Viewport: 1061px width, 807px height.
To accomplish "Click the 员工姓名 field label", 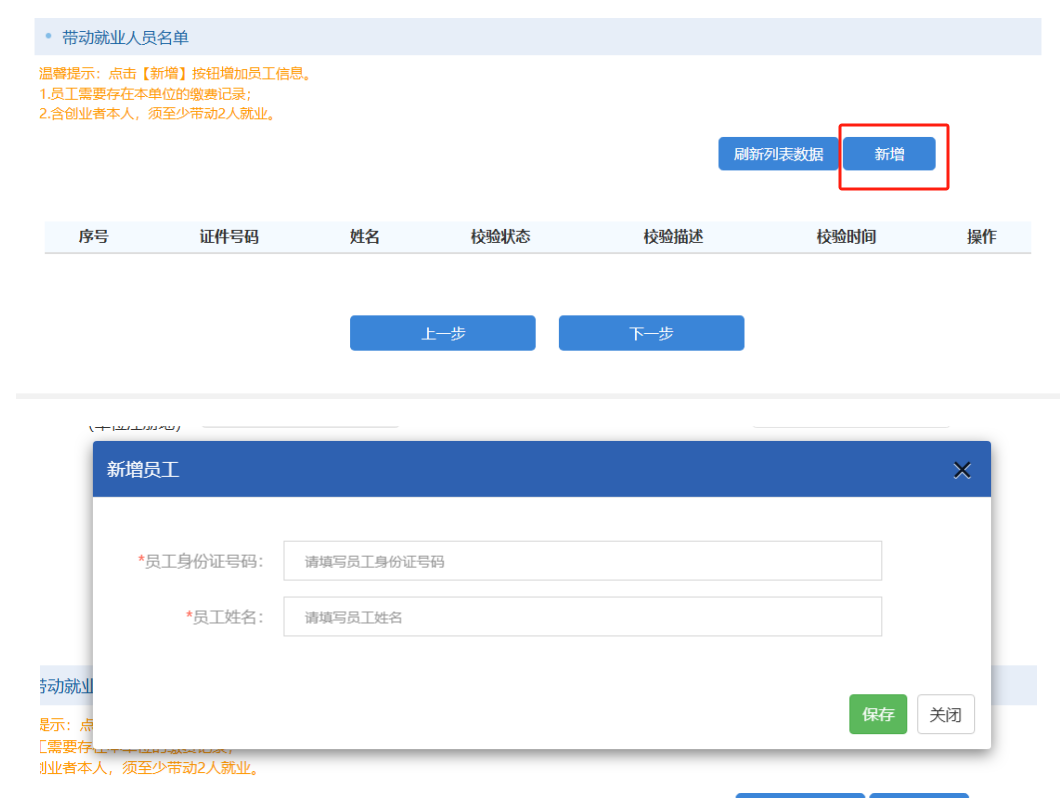I will click(x=225, y=617).
